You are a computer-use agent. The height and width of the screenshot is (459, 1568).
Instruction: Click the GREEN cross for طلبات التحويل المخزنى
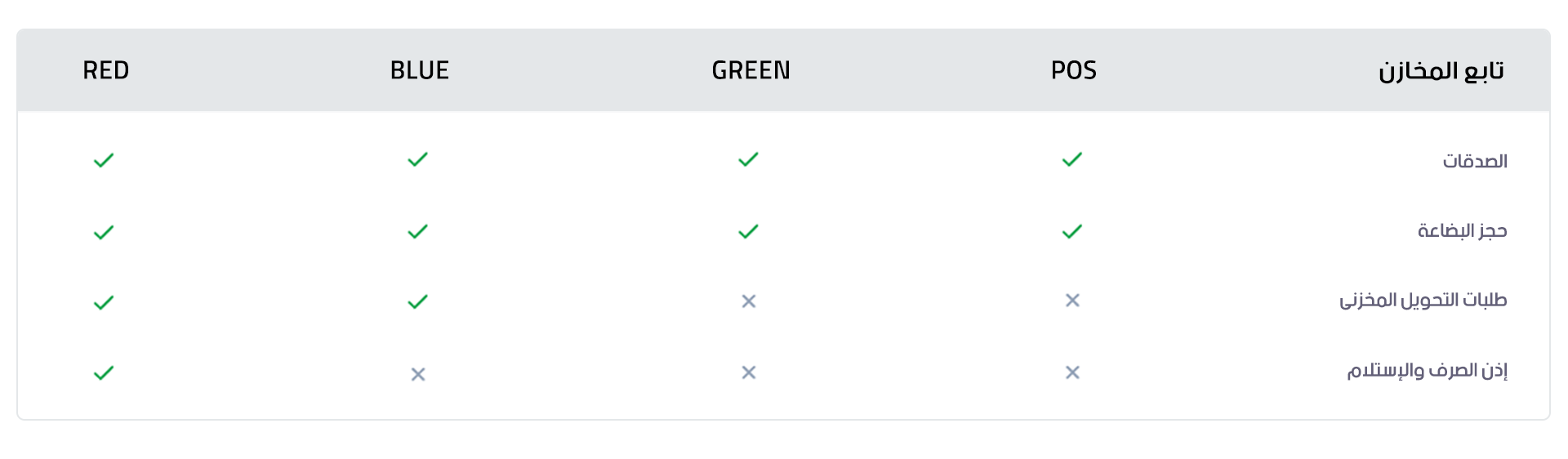748,301
